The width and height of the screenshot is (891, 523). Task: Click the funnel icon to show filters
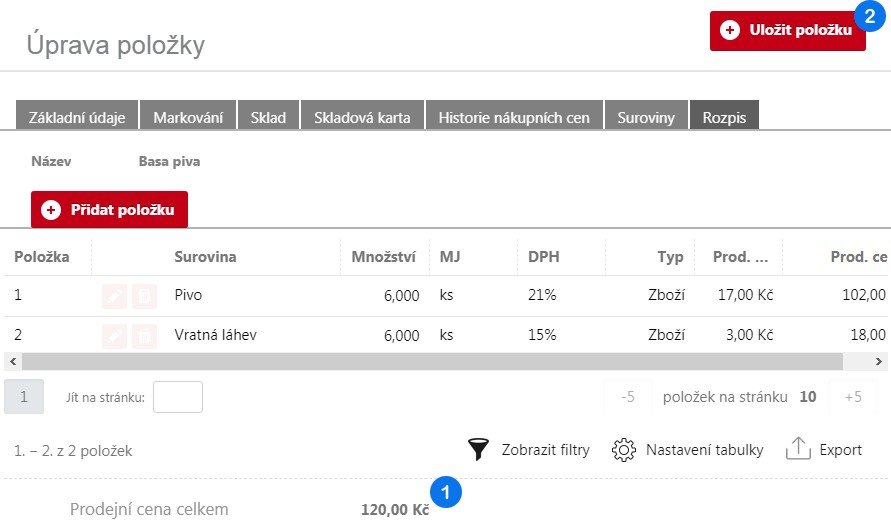click(479, 450)
